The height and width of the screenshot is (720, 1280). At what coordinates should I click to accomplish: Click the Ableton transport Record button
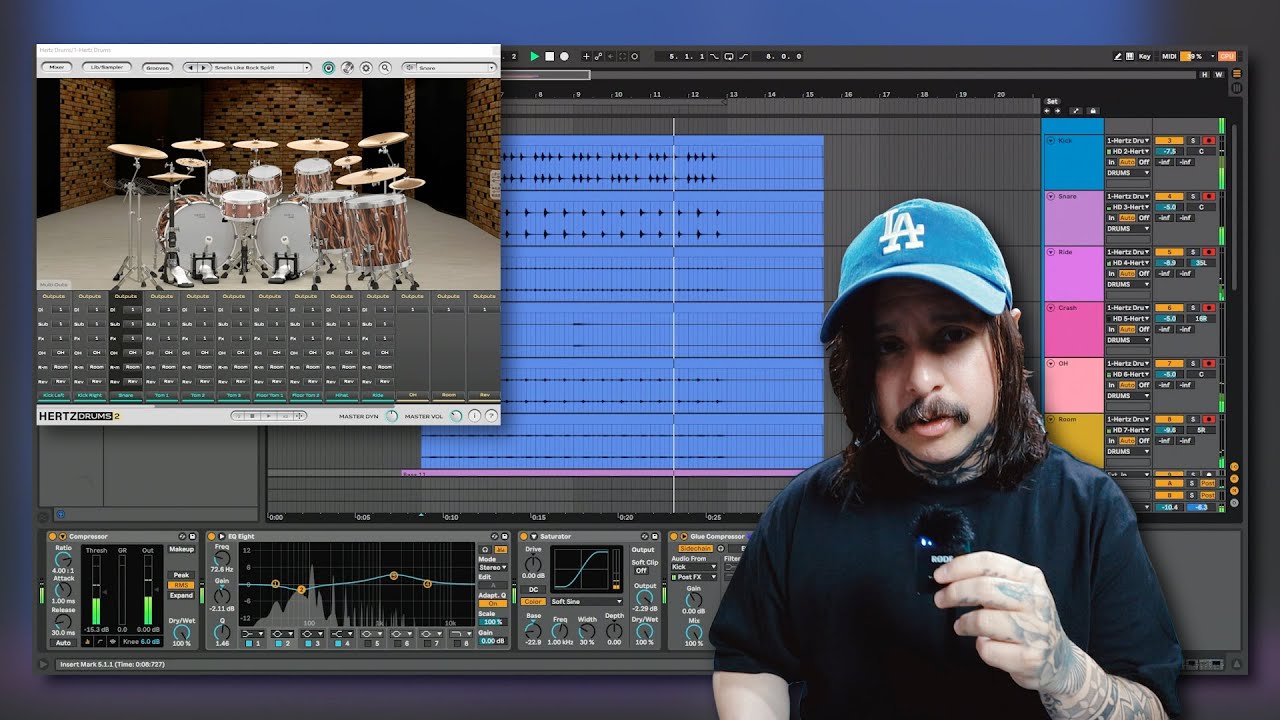pyautogui.click(x=564, y=57)
